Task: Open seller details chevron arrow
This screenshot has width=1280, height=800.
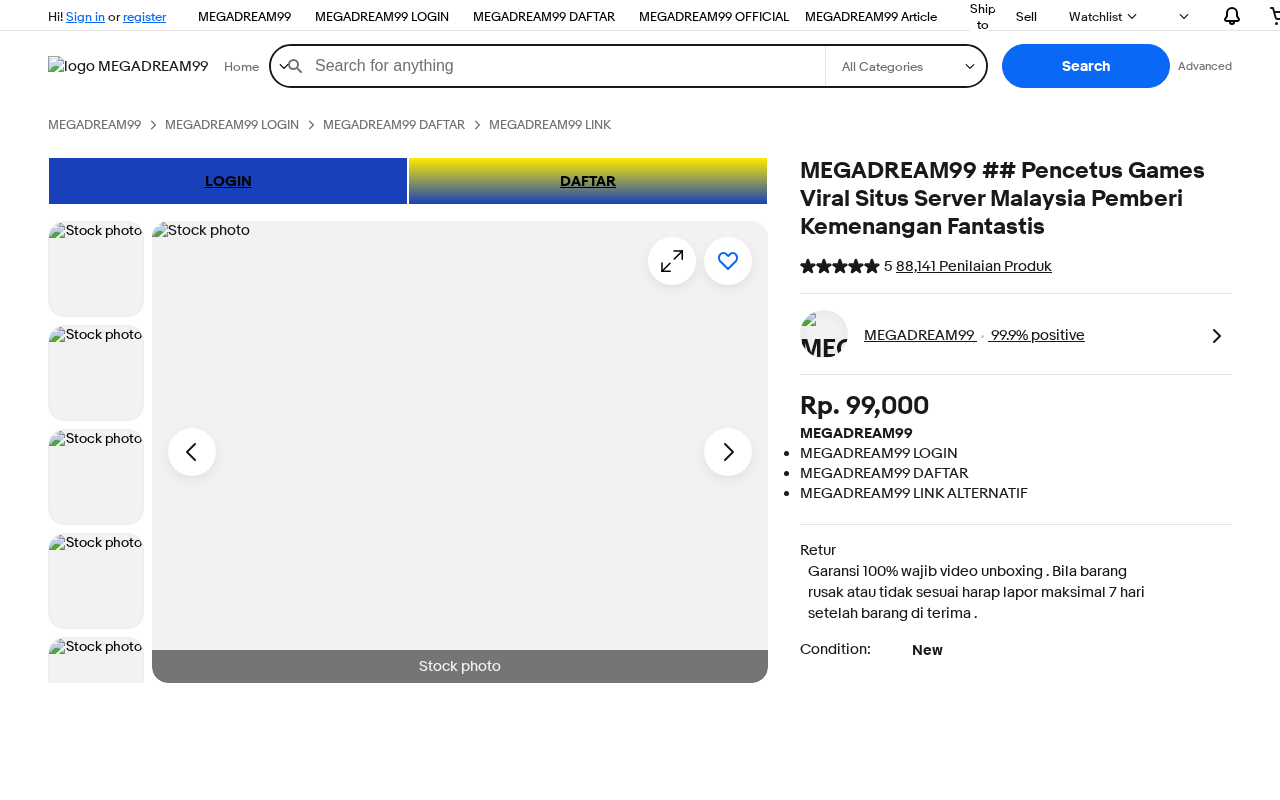Action: tap(1216, 336)
